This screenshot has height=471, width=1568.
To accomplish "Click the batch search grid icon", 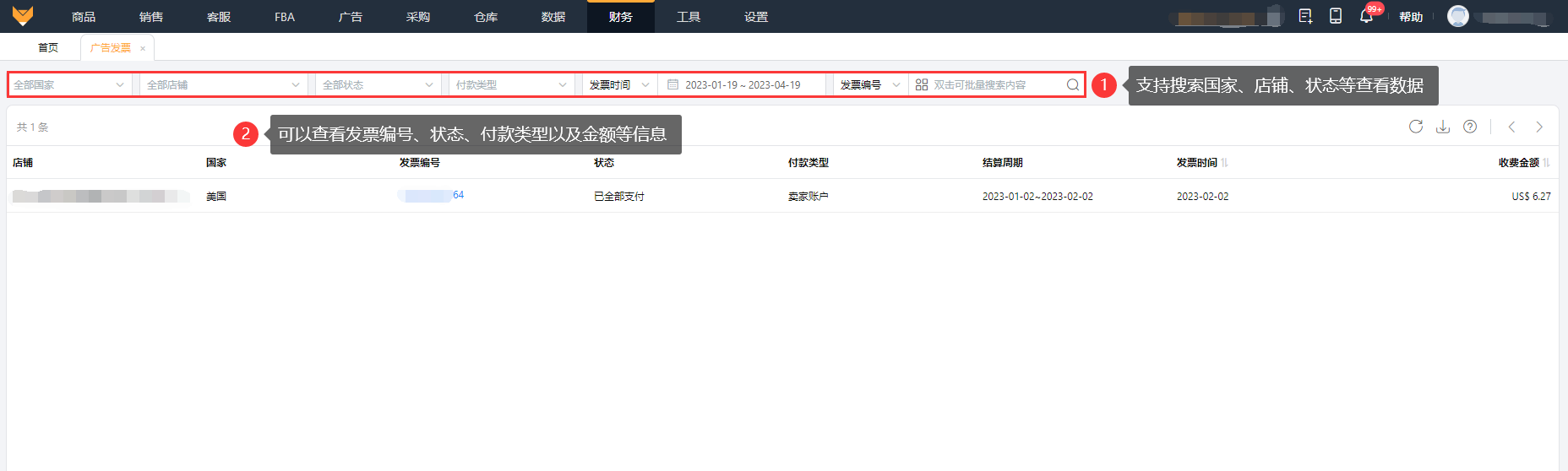I will (922, 84).
